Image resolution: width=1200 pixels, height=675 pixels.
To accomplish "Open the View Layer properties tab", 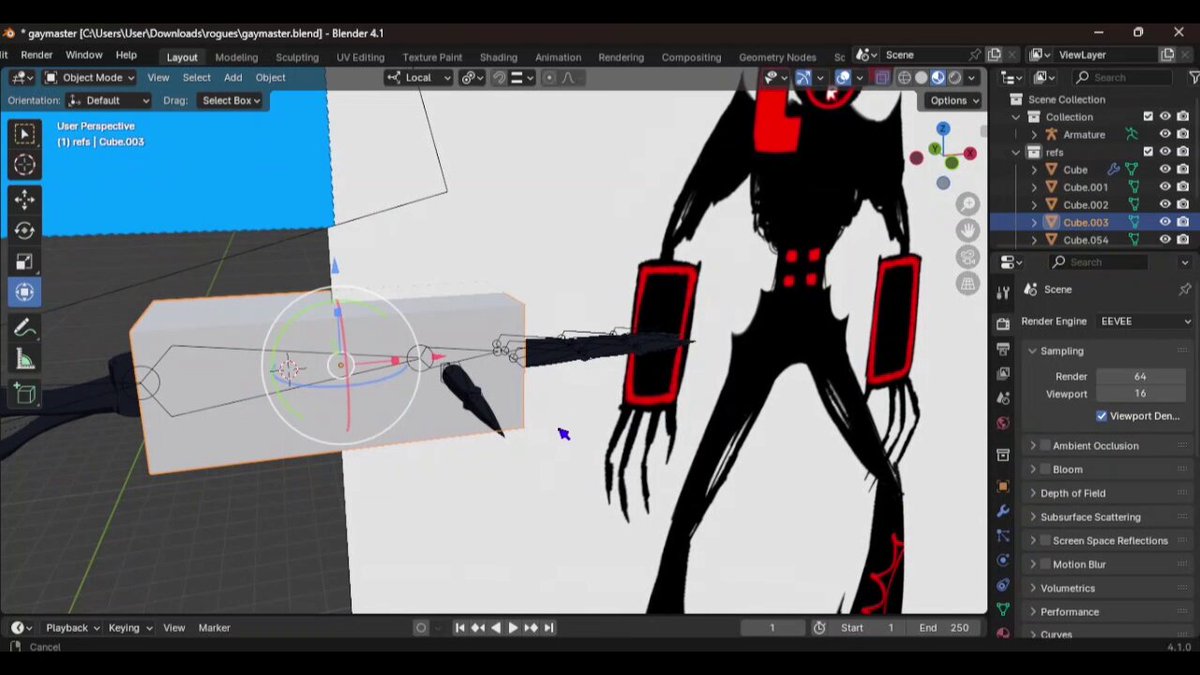I will pyautogui.click(x=1003, y=373).
